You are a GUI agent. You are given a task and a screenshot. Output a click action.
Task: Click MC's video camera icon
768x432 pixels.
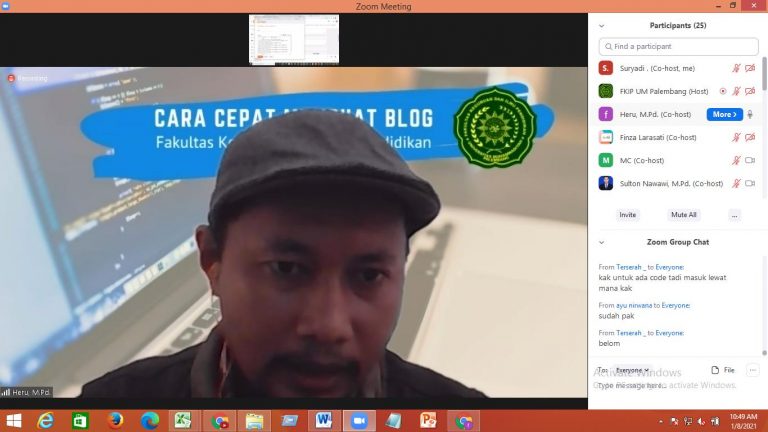(x=750, y=160)
